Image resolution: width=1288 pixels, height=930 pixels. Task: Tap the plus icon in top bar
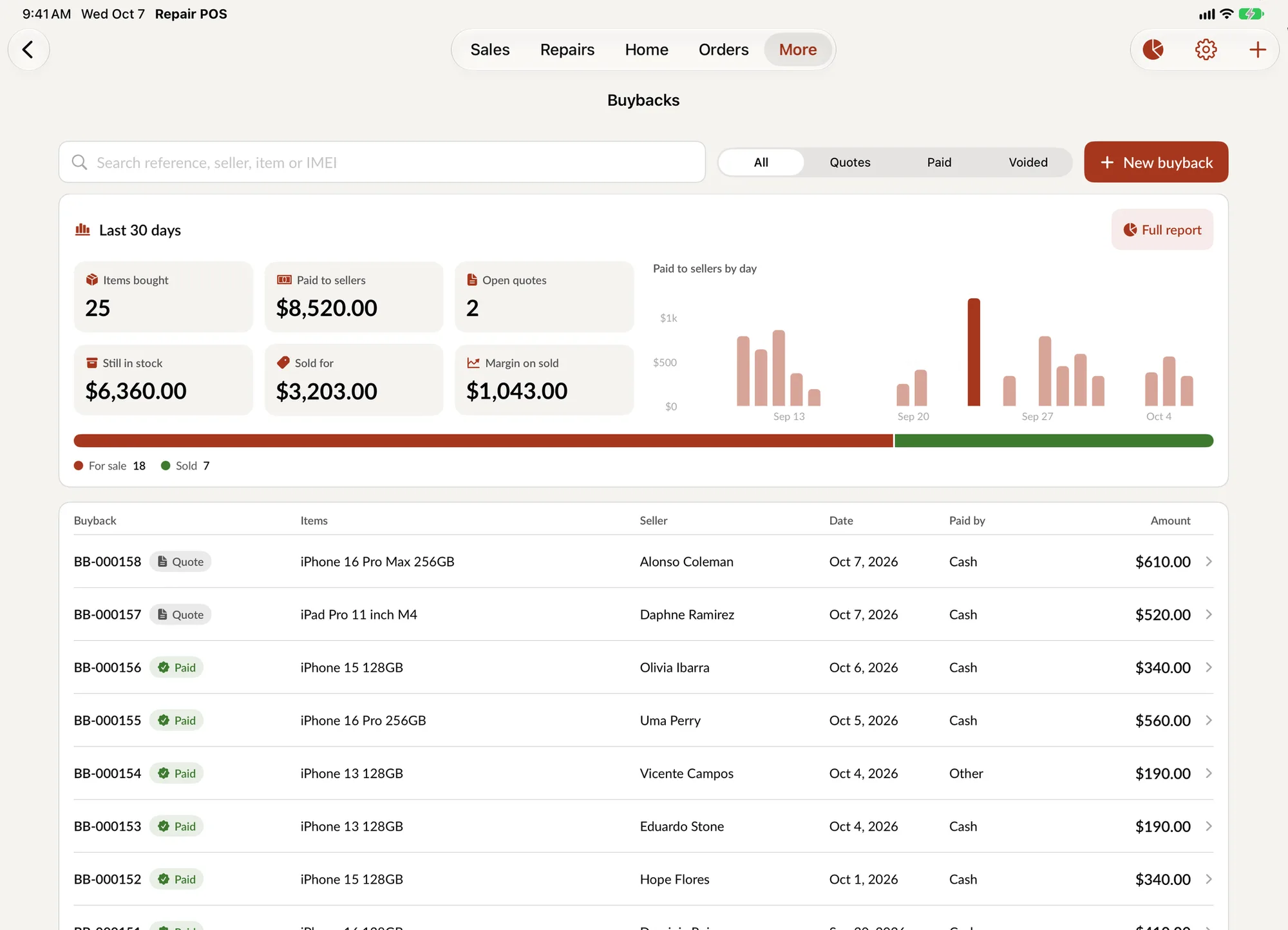(1257, 50)
